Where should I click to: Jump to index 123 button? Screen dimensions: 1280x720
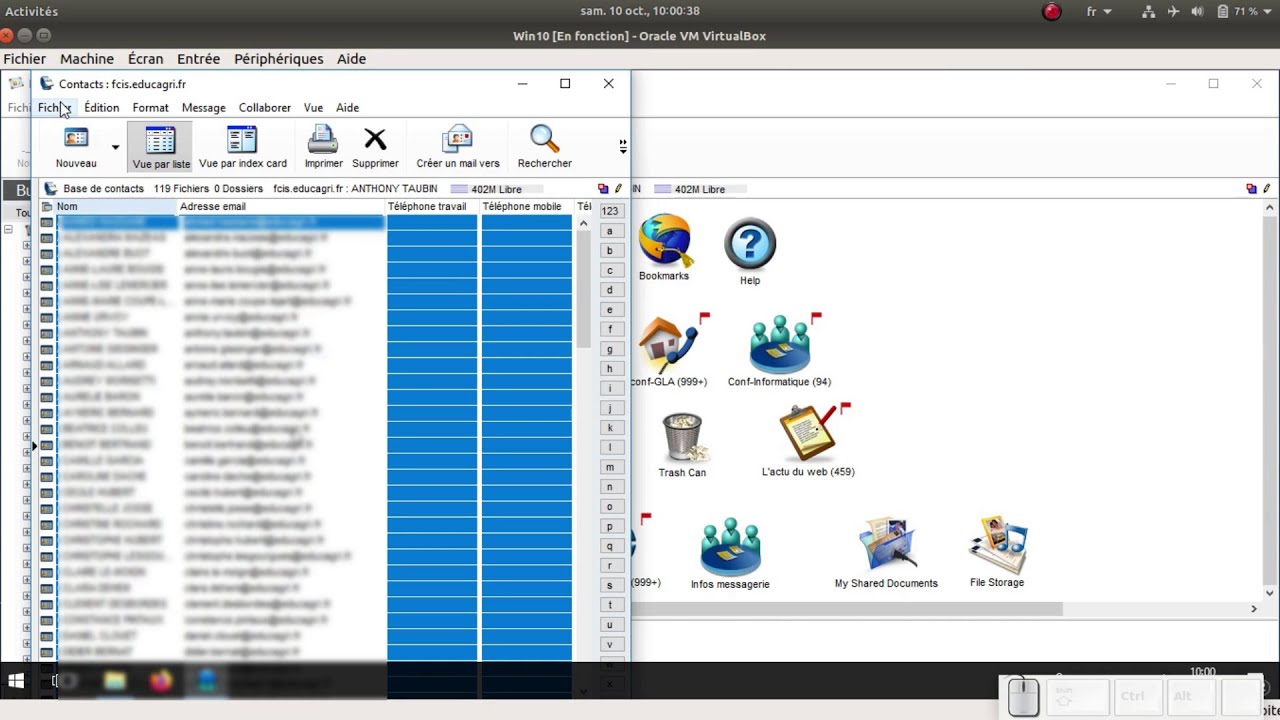[610, 211]
